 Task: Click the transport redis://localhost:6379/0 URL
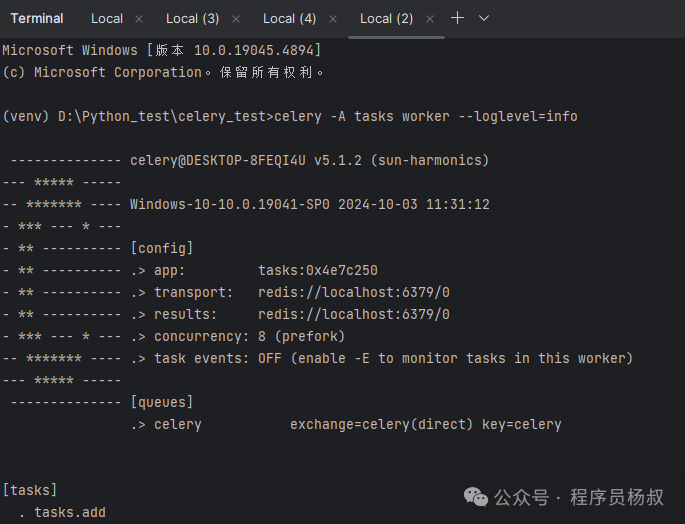354,292
